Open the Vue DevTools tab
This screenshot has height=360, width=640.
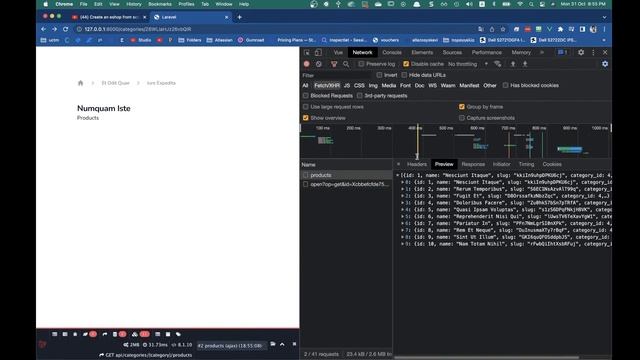coord(338,52)
